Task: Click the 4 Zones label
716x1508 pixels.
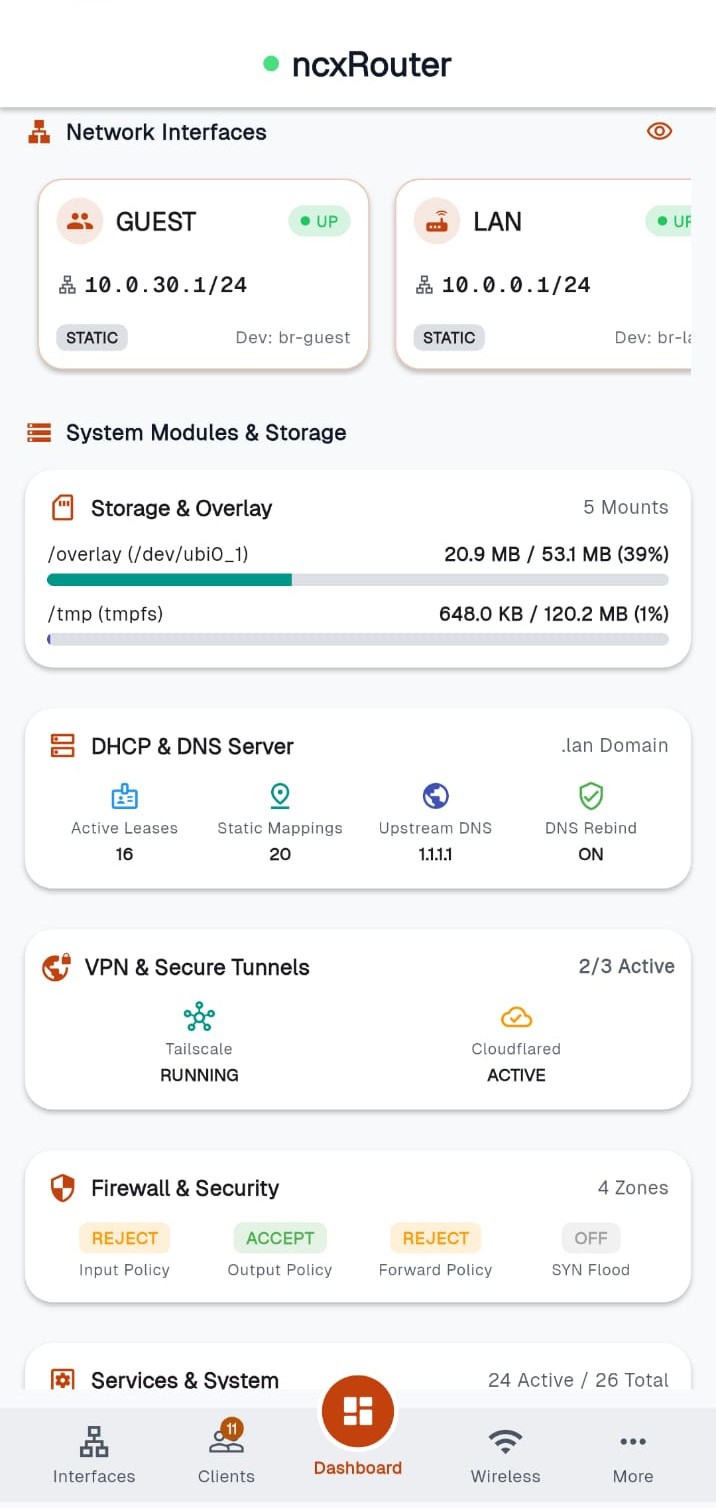Action: point(633,1188)
